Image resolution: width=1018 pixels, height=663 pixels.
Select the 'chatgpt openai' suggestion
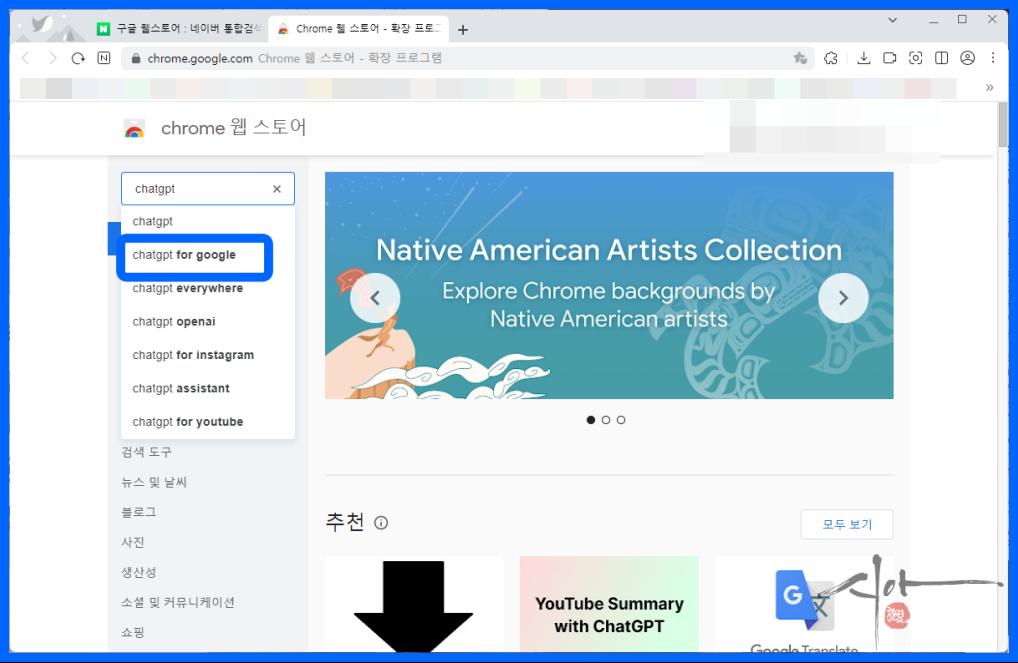(208, 322)
